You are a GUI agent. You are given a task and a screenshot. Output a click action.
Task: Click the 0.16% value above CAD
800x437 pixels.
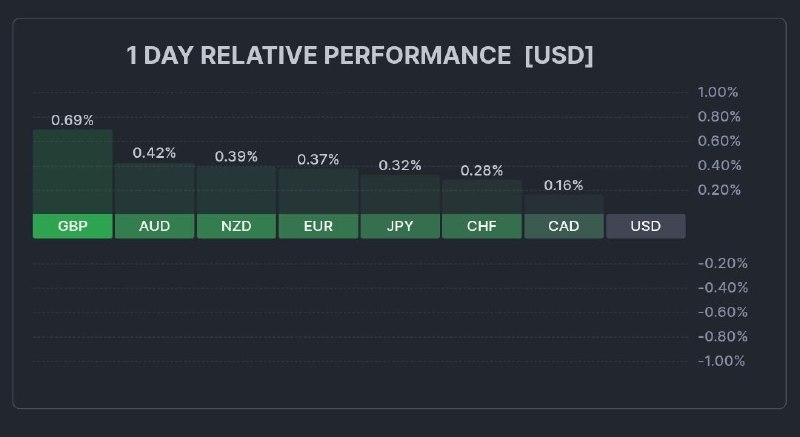564,185
